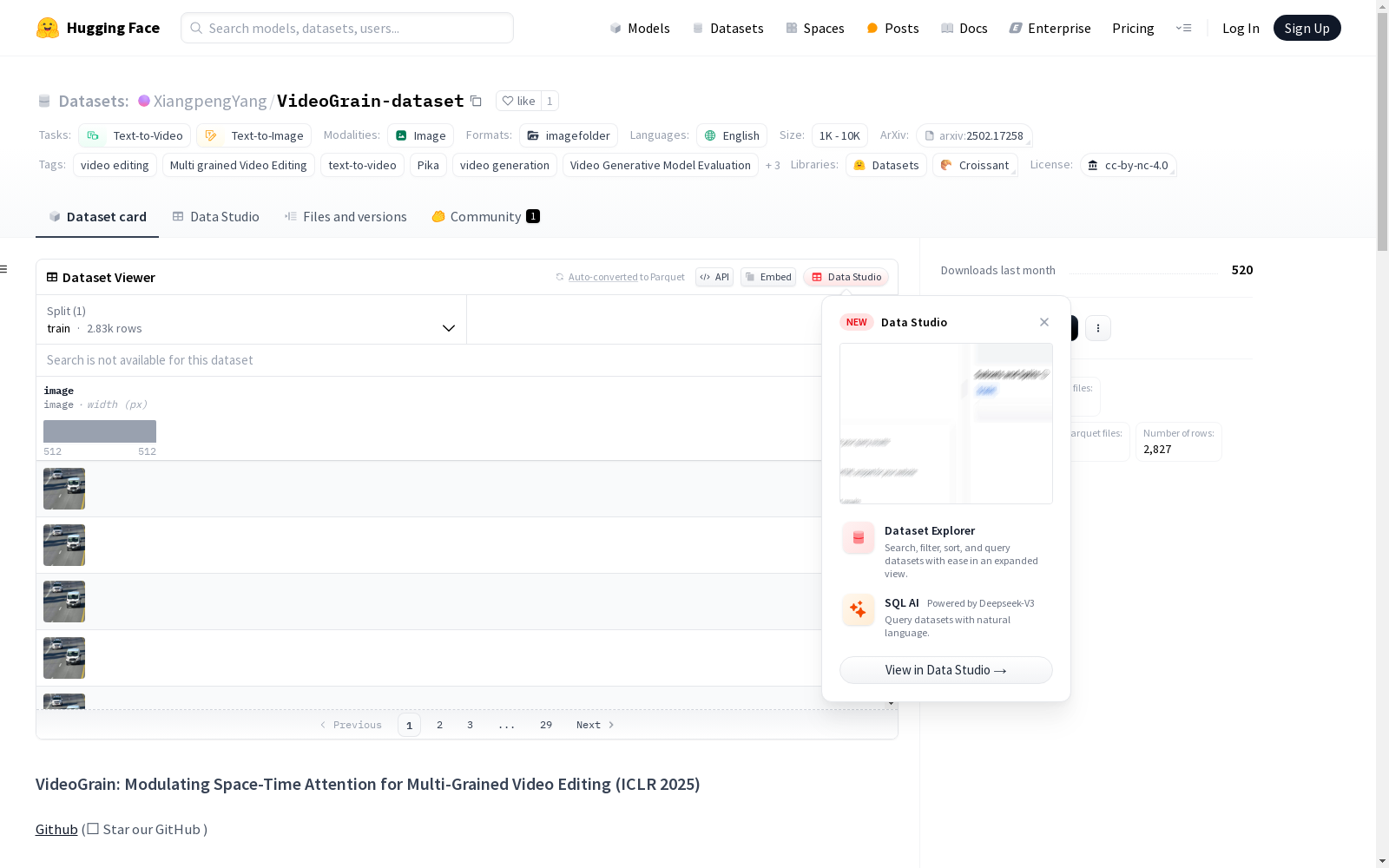Image resolution: width=1389 pixels, height=868 pixels.
Task: Close the Data Studio popup
Action: 1044,322
